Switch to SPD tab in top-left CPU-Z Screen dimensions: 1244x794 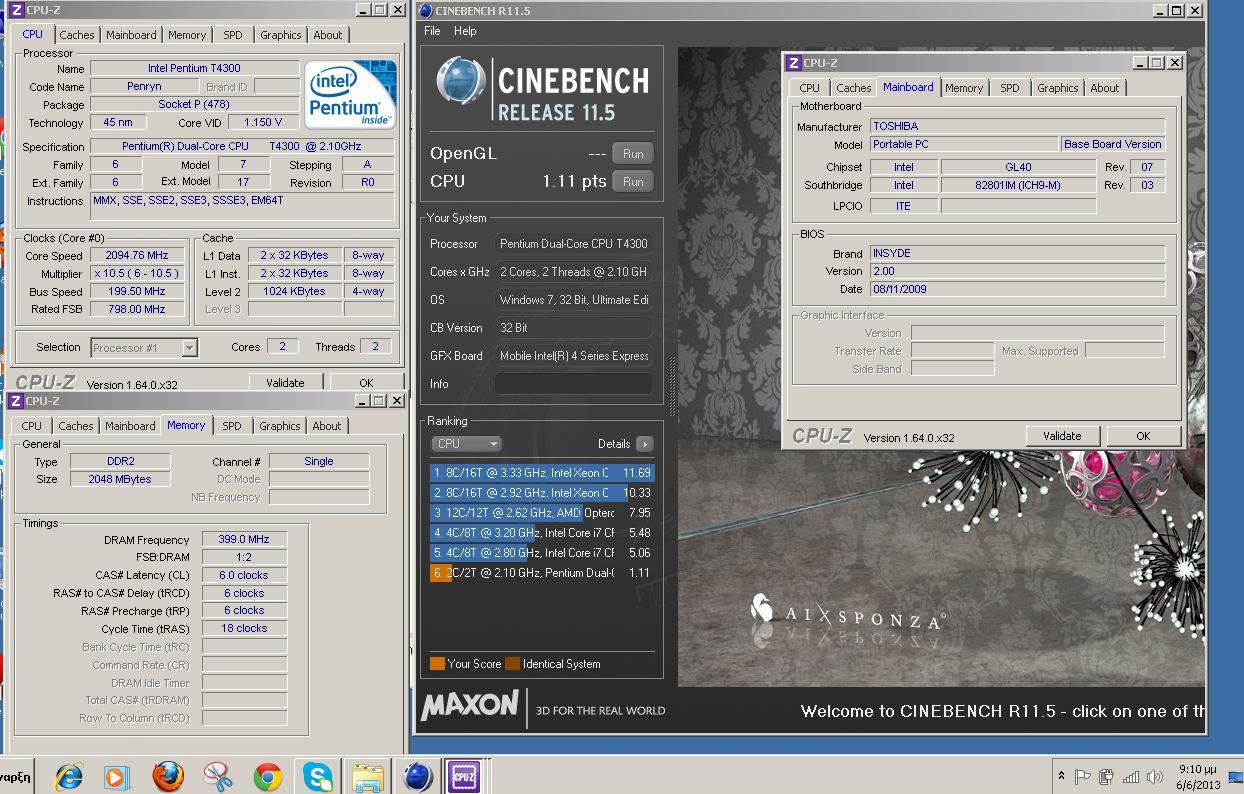coord(233,34)
